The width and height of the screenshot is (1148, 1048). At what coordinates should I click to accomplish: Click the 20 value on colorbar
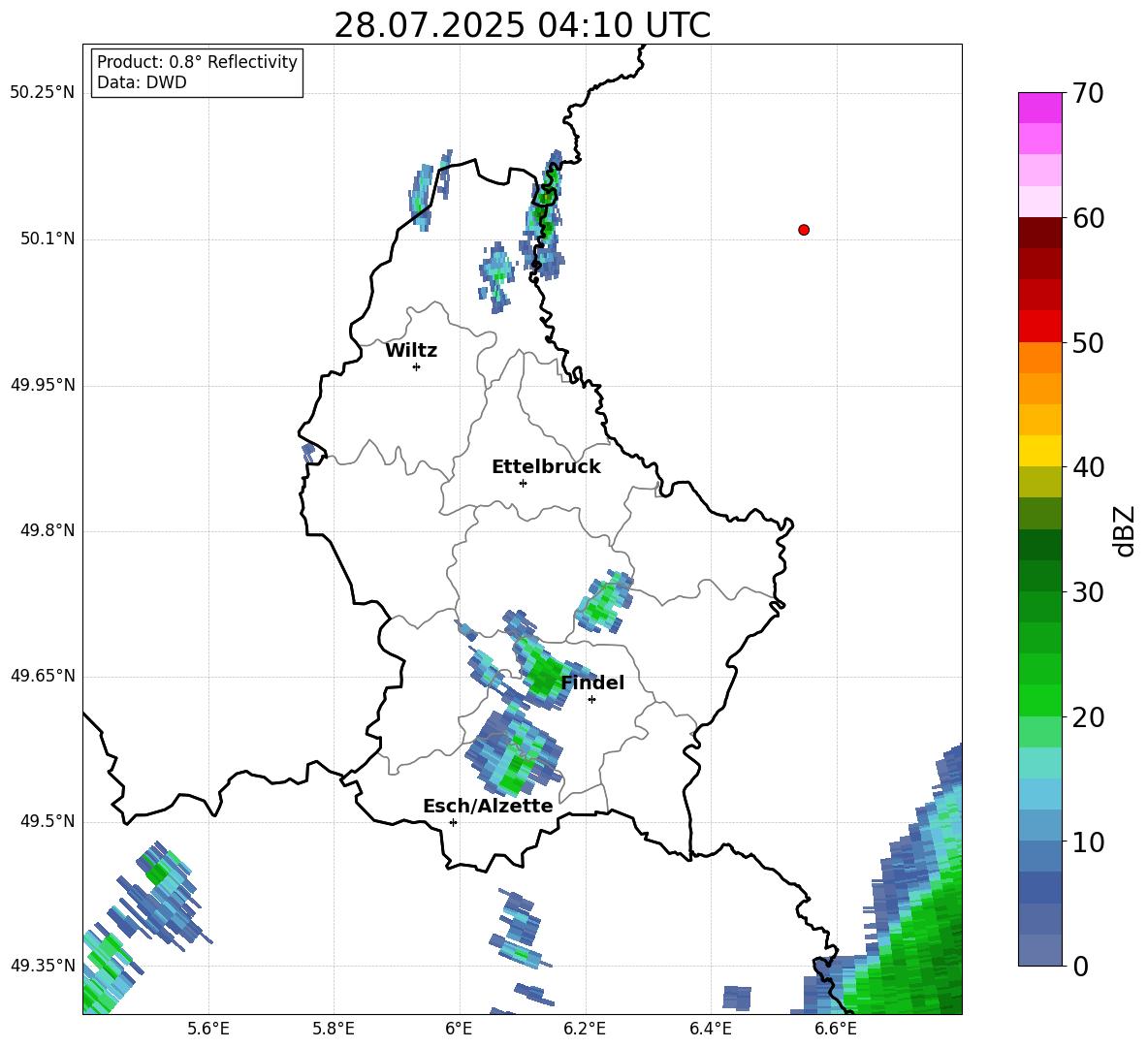pyautogui.click(x=1088, y=717)
